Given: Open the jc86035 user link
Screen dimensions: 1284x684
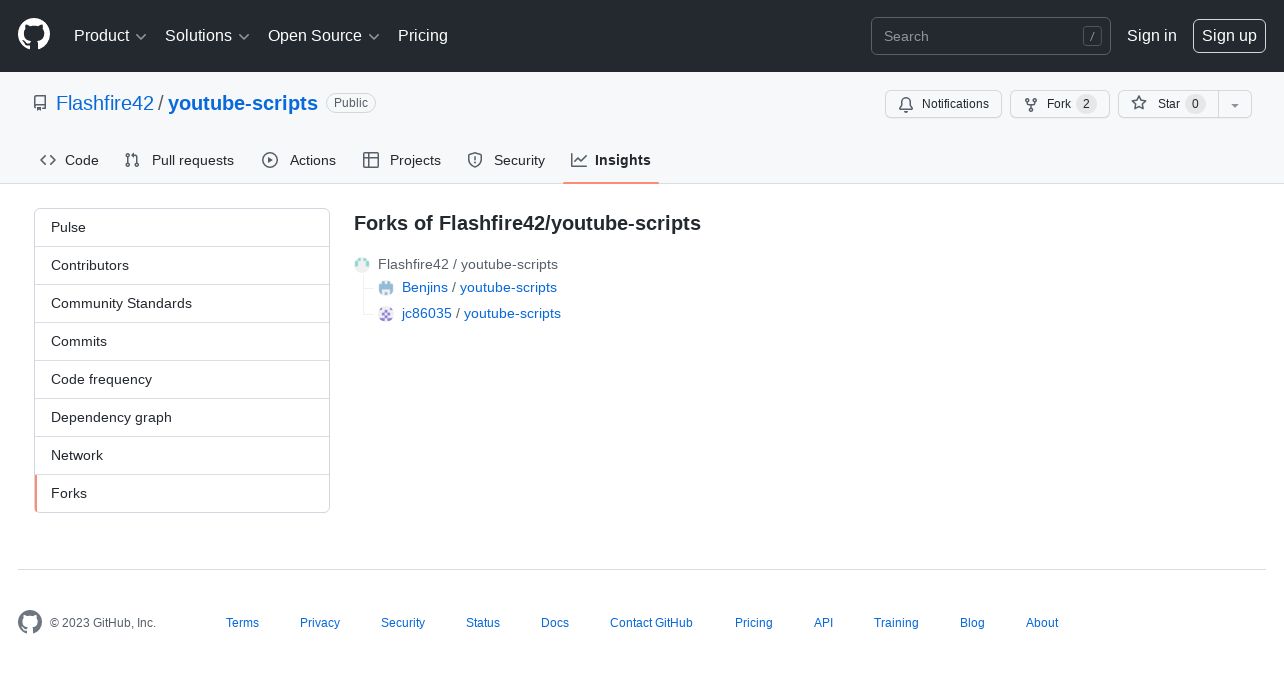Looking at the screenshot, I should point(427,314).
